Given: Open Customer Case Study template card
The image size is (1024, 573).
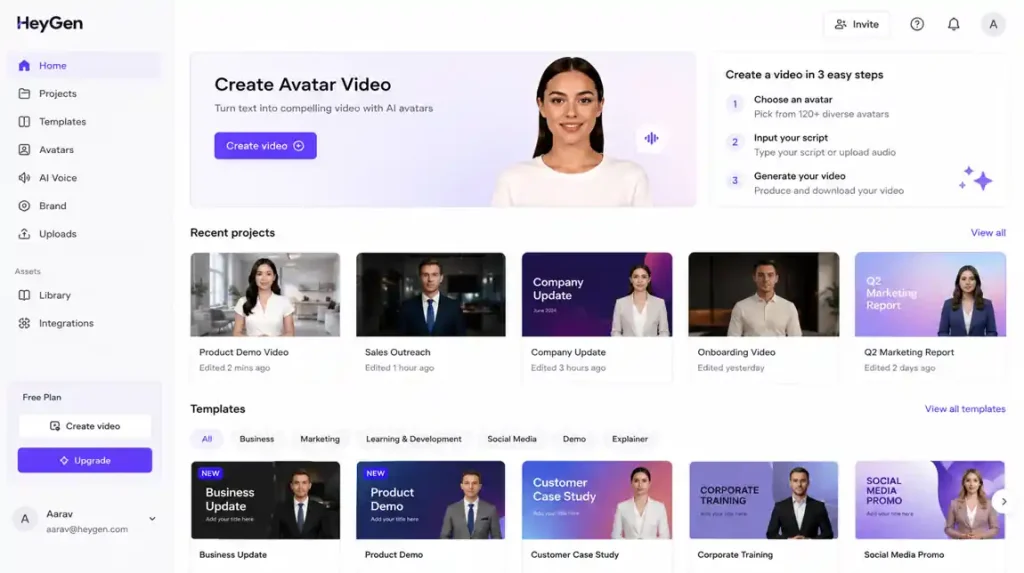Looking at the screenshot, I should pos(597,500).
